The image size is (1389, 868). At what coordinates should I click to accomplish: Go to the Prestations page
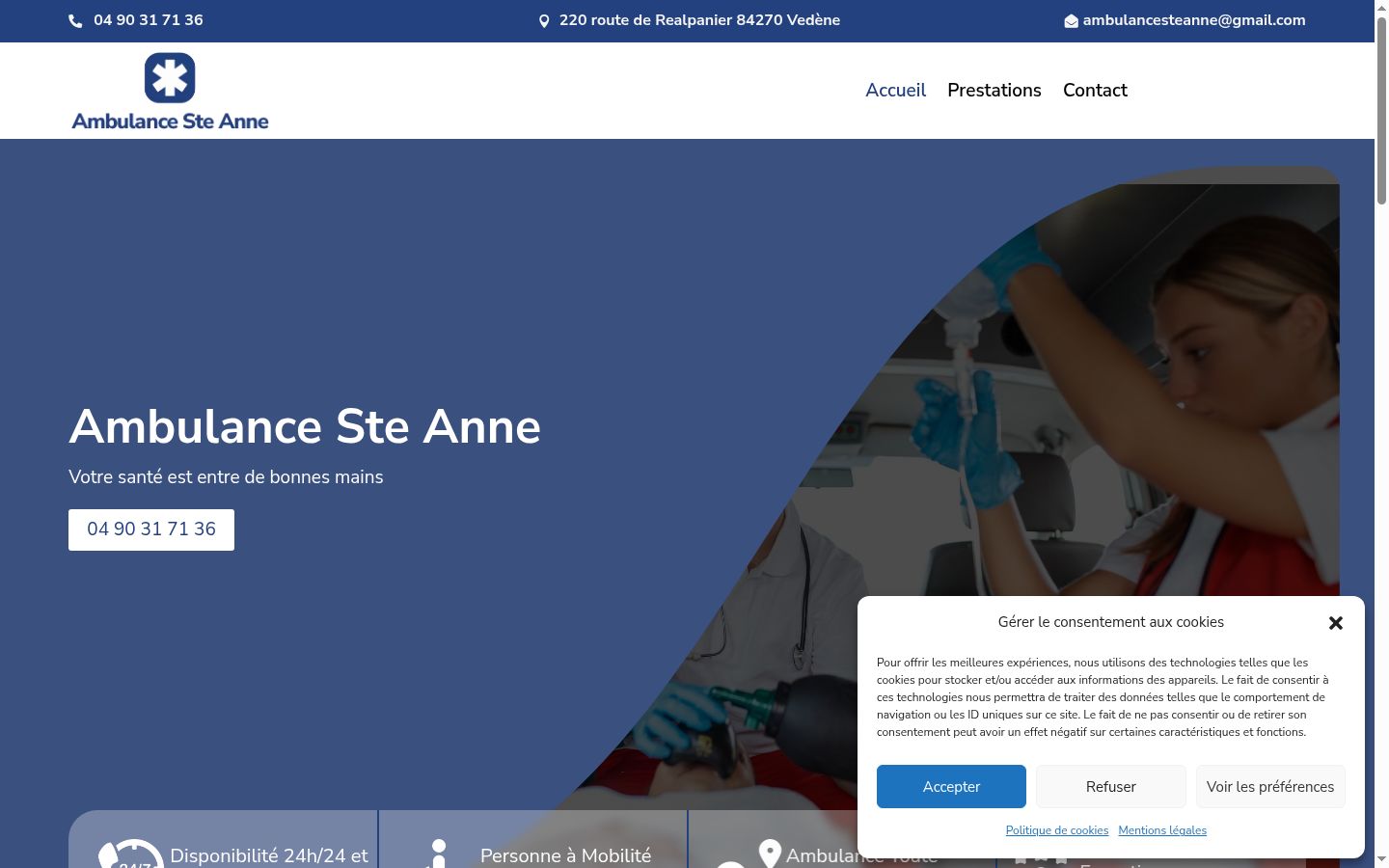coord(994,91)
